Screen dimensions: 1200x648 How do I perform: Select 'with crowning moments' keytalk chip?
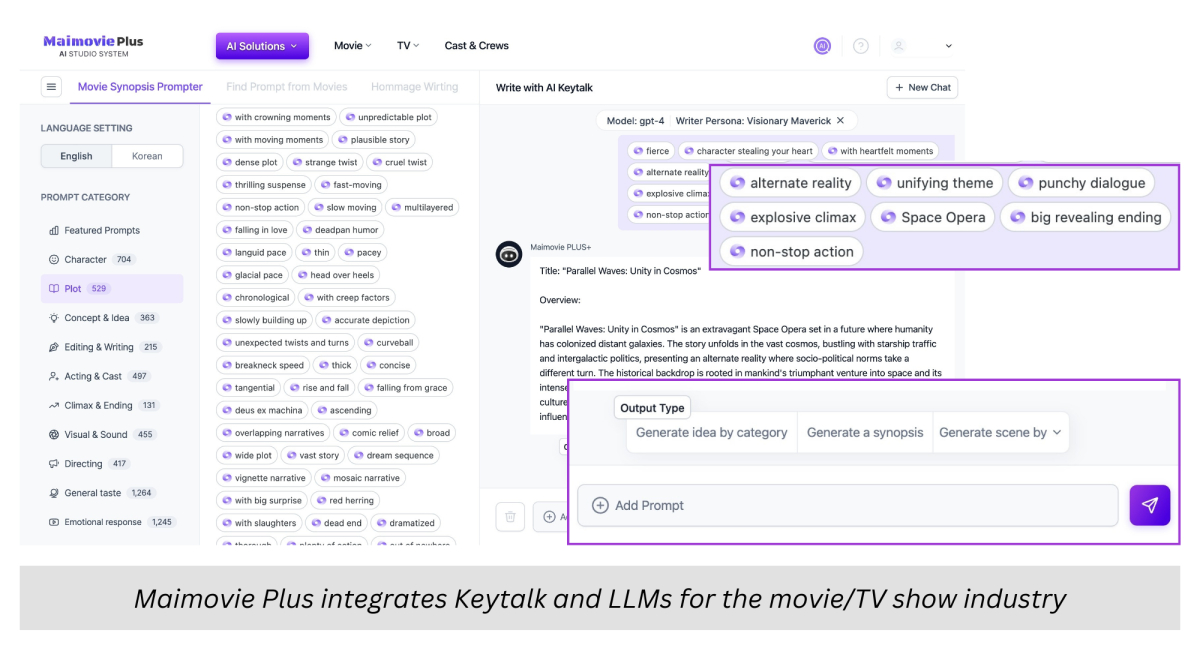click(276, 117)
